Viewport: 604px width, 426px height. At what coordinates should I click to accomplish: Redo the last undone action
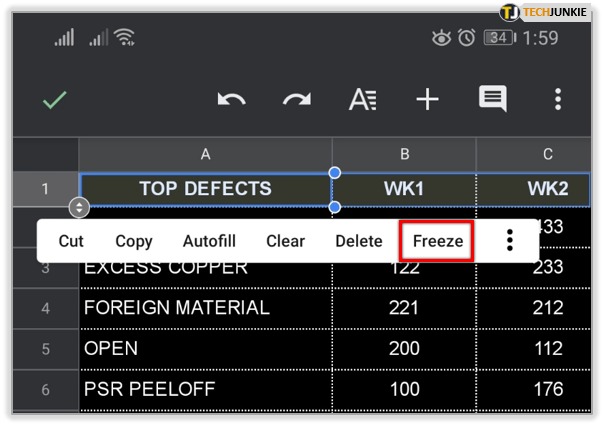(297, 100)
